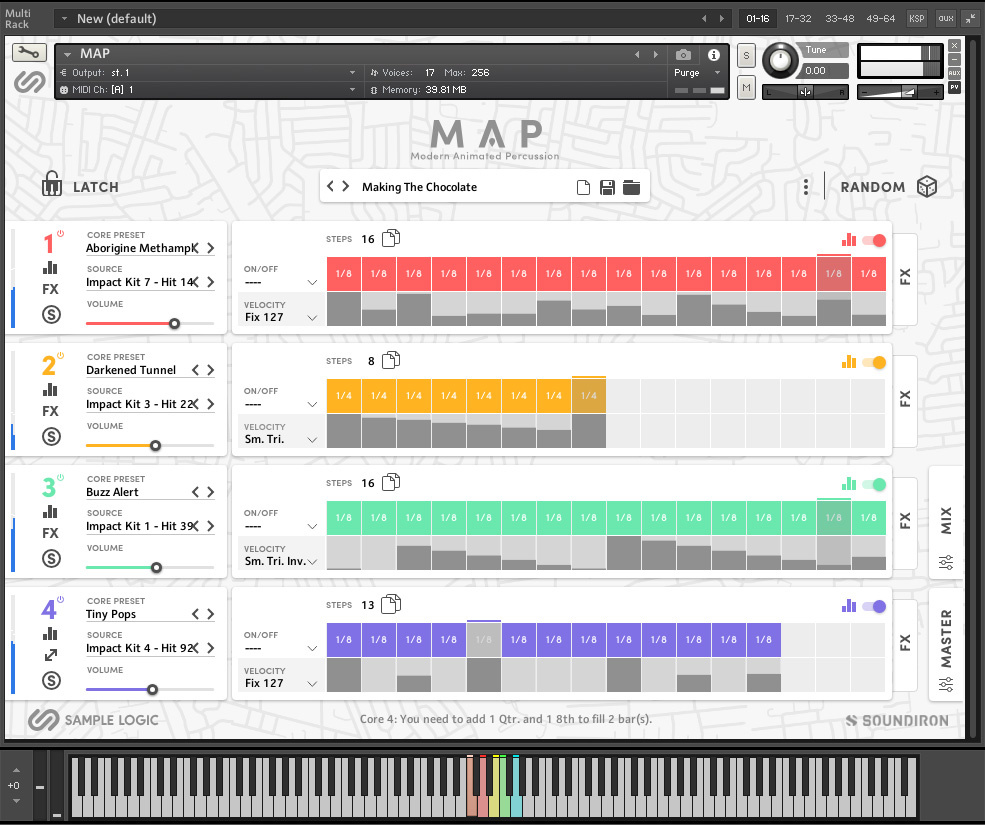985x825 pixels.
Task: Open the Master panel sliders icon
Action: coord(946,684)
